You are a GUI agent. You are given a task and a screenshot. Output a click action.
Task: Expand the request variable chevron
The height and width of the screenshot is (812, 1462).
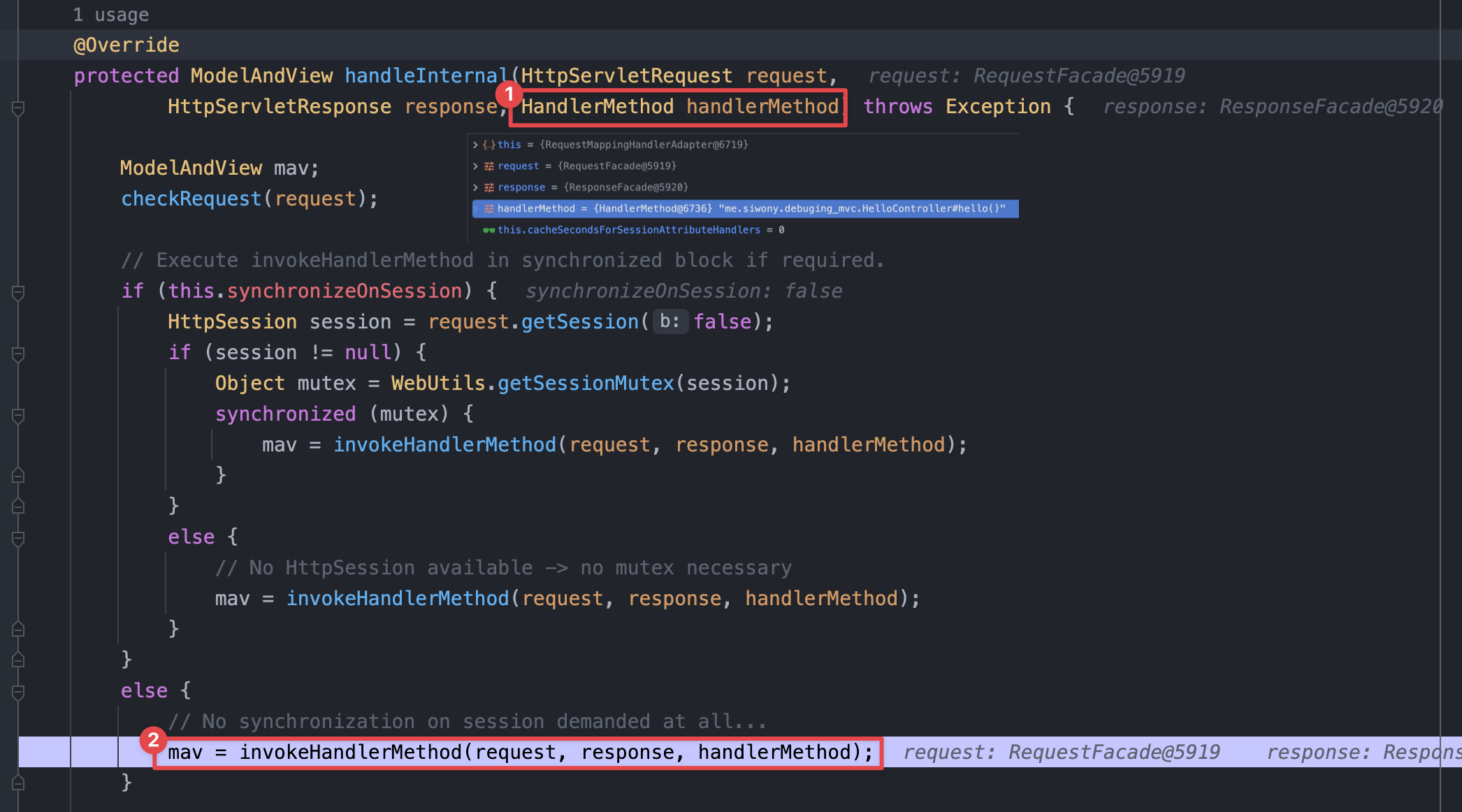(x=475, y=166)
